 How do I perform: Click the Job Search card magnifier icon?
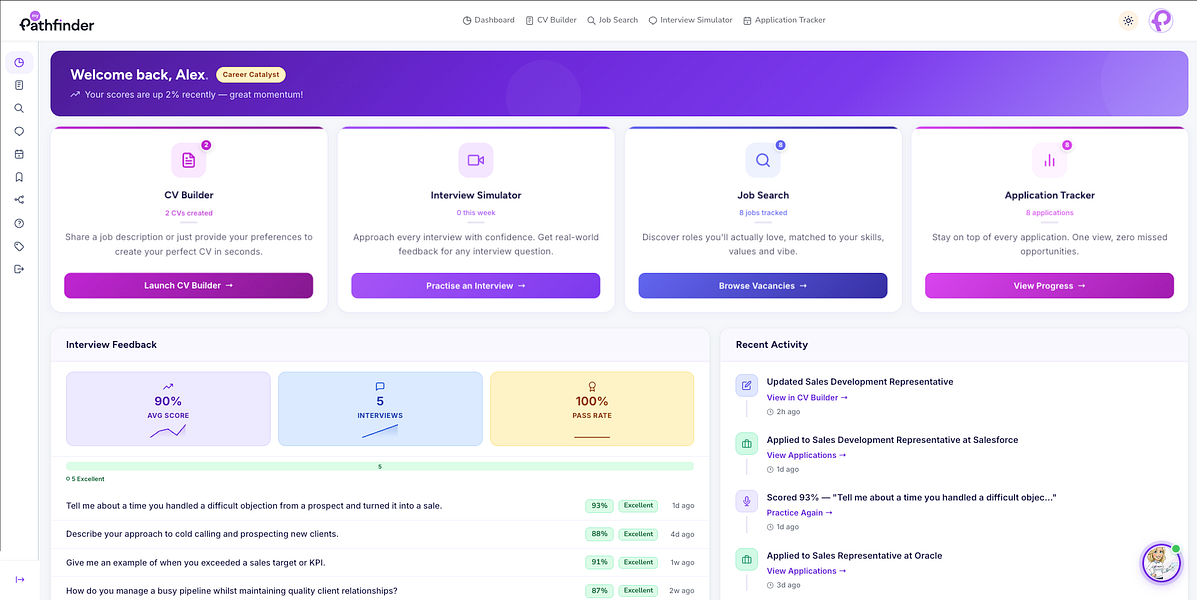point(763,160)
